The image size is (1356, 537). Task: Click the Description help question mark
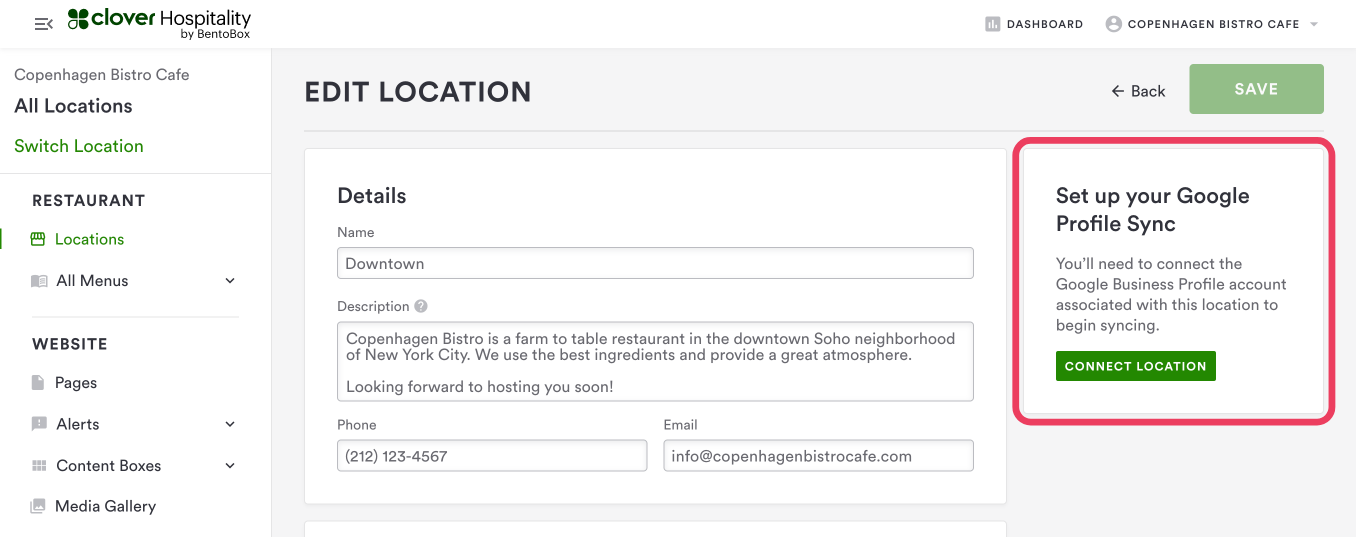421,306
